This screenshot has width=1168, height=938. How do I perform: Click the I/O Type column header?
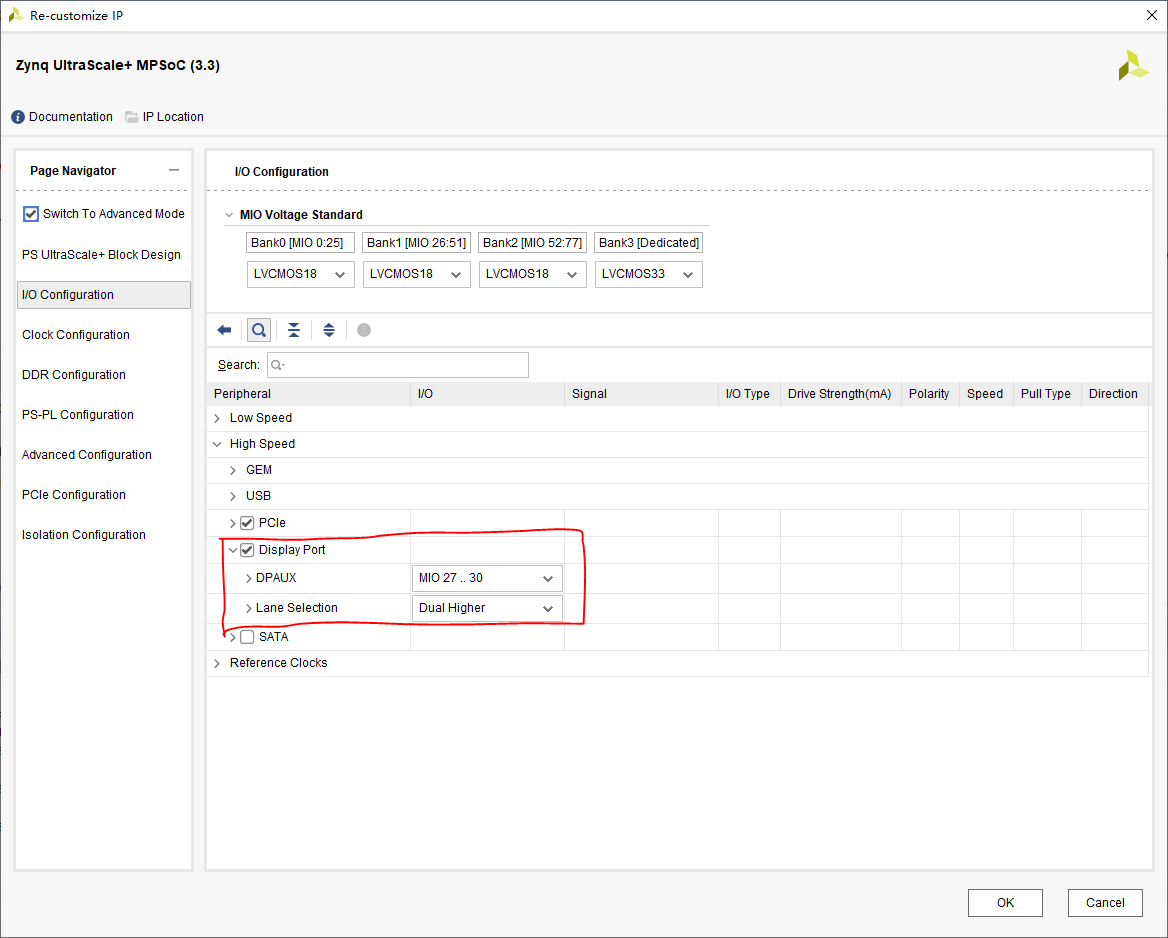pos(749,394)
